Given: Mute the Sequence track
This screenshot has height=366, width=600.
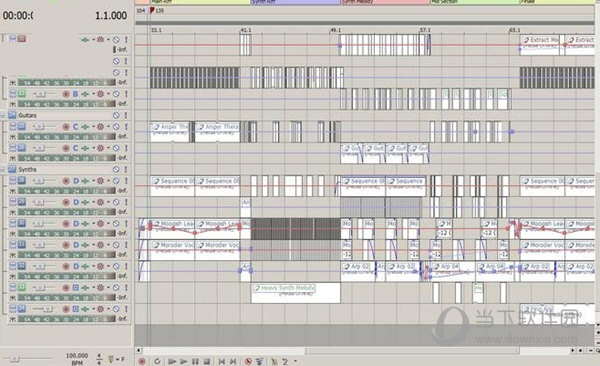Looking at the screenshot, I should [116, 181].
